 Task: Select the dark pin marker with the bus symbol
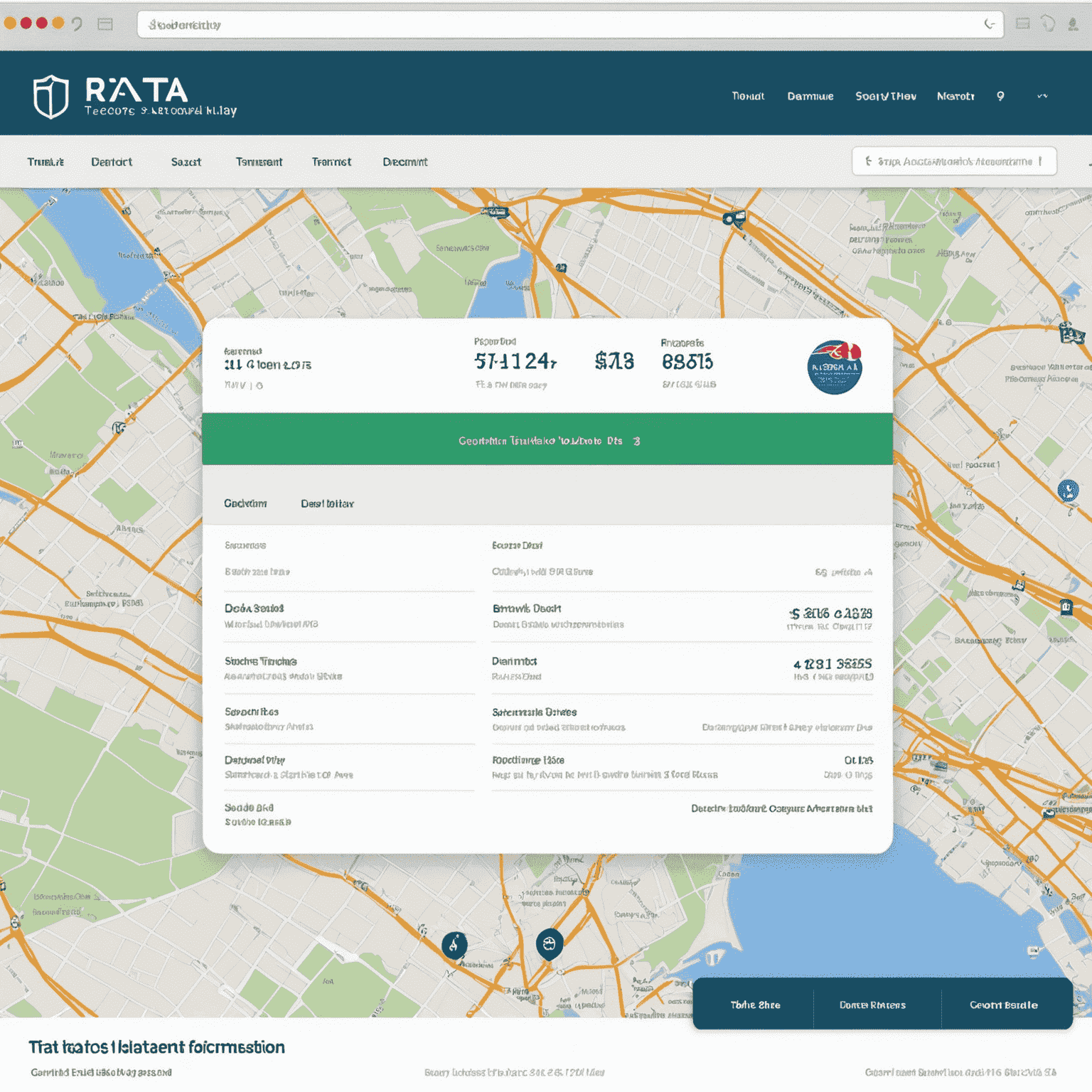click(x=549, y=944)
